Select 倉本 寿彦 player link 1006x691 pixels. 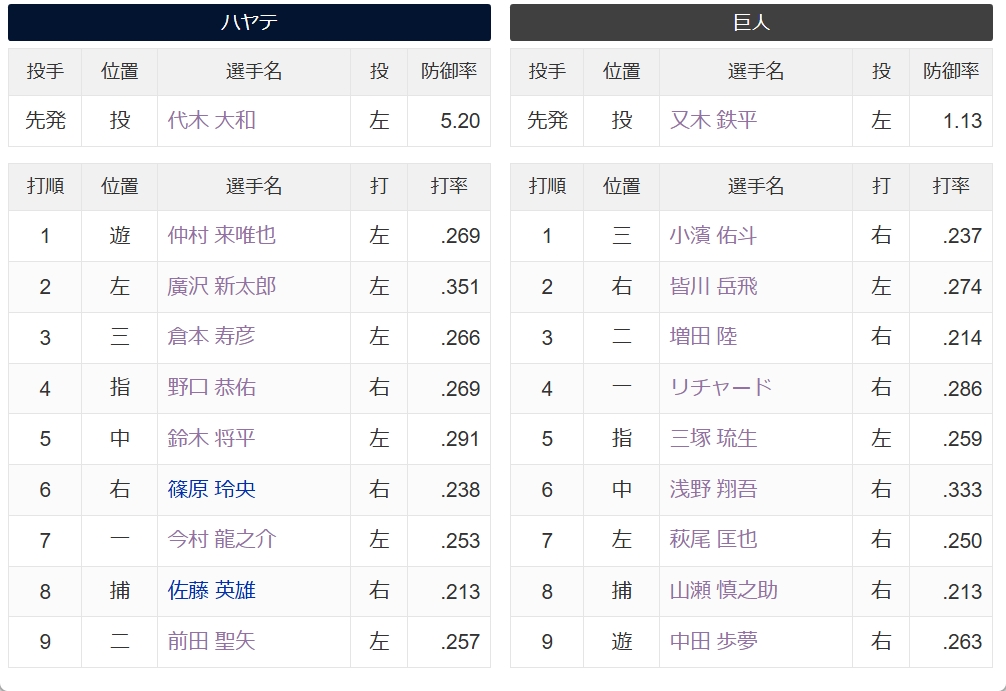point(212,337)
